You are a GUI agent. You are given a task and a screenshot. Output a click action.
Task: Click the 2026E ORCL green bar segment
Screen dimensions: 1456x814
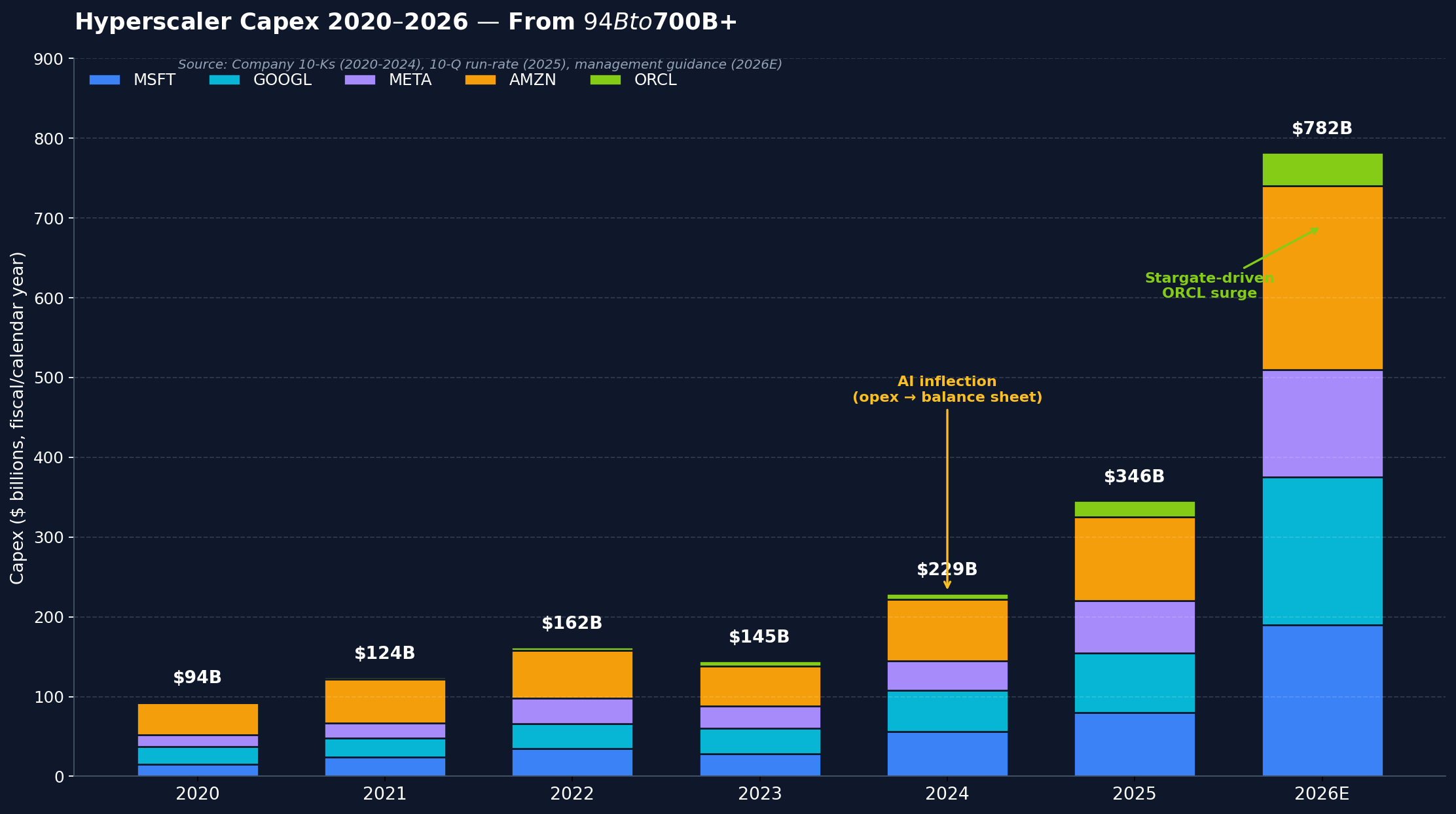(1322, 169)
